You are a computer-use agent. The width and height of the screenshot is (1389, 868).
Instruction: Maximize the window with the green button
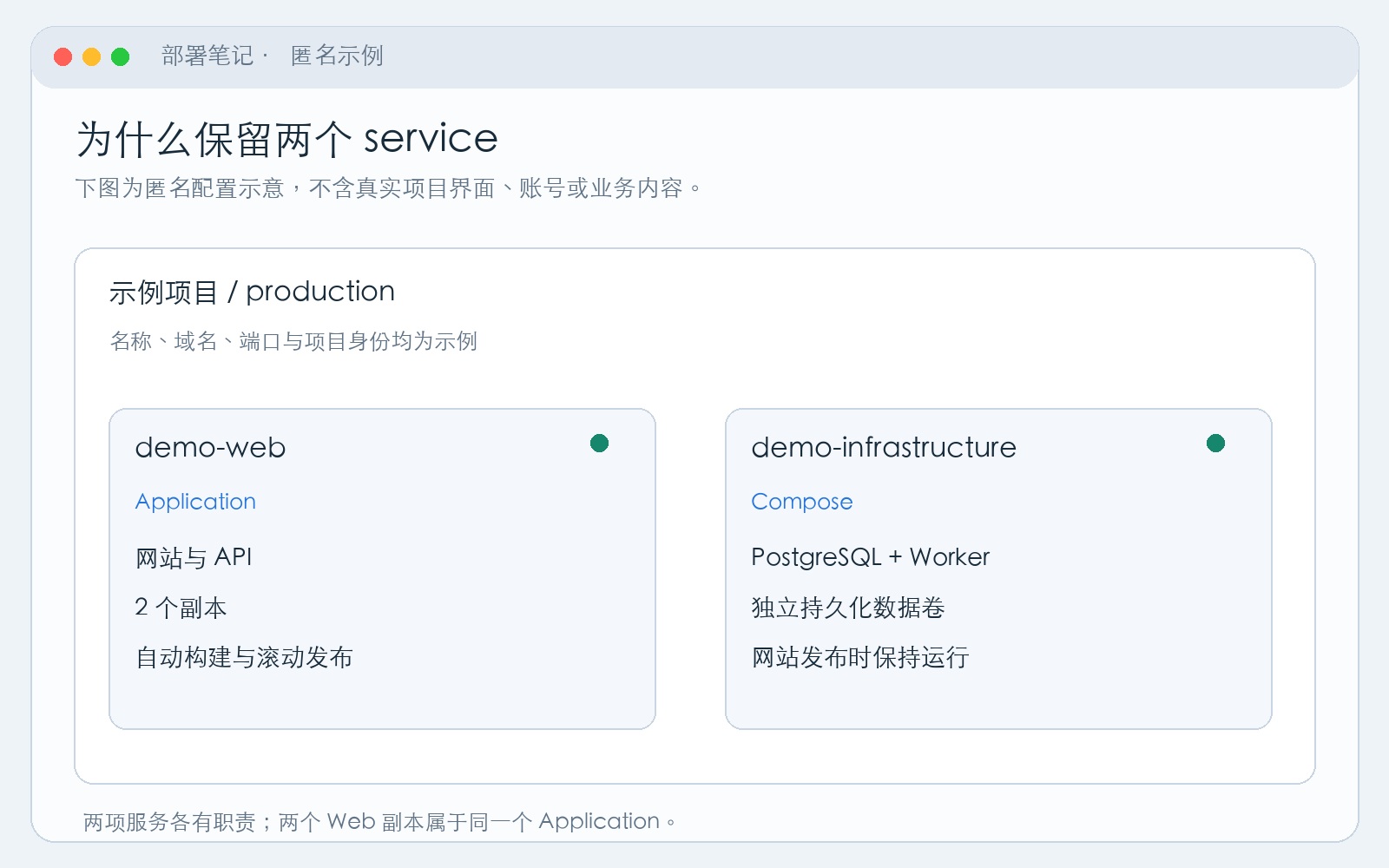[120, 56]
